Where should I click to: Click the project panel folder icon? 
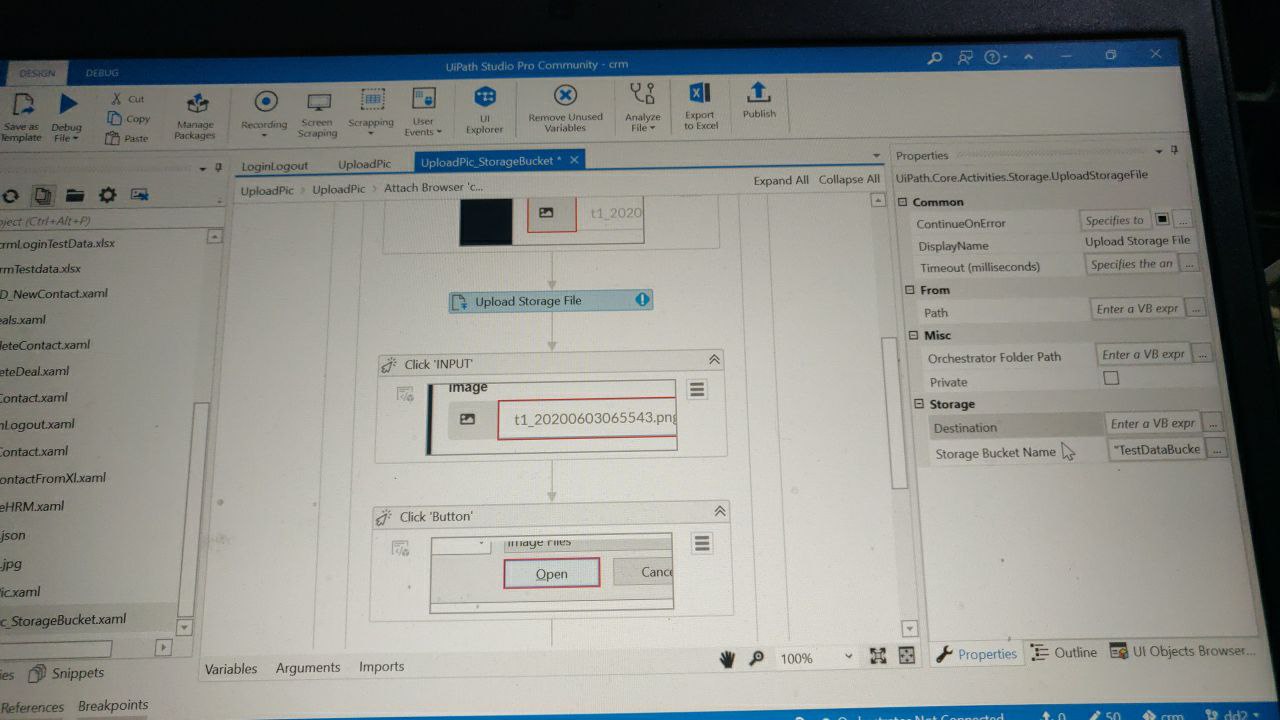coord(75,195)
